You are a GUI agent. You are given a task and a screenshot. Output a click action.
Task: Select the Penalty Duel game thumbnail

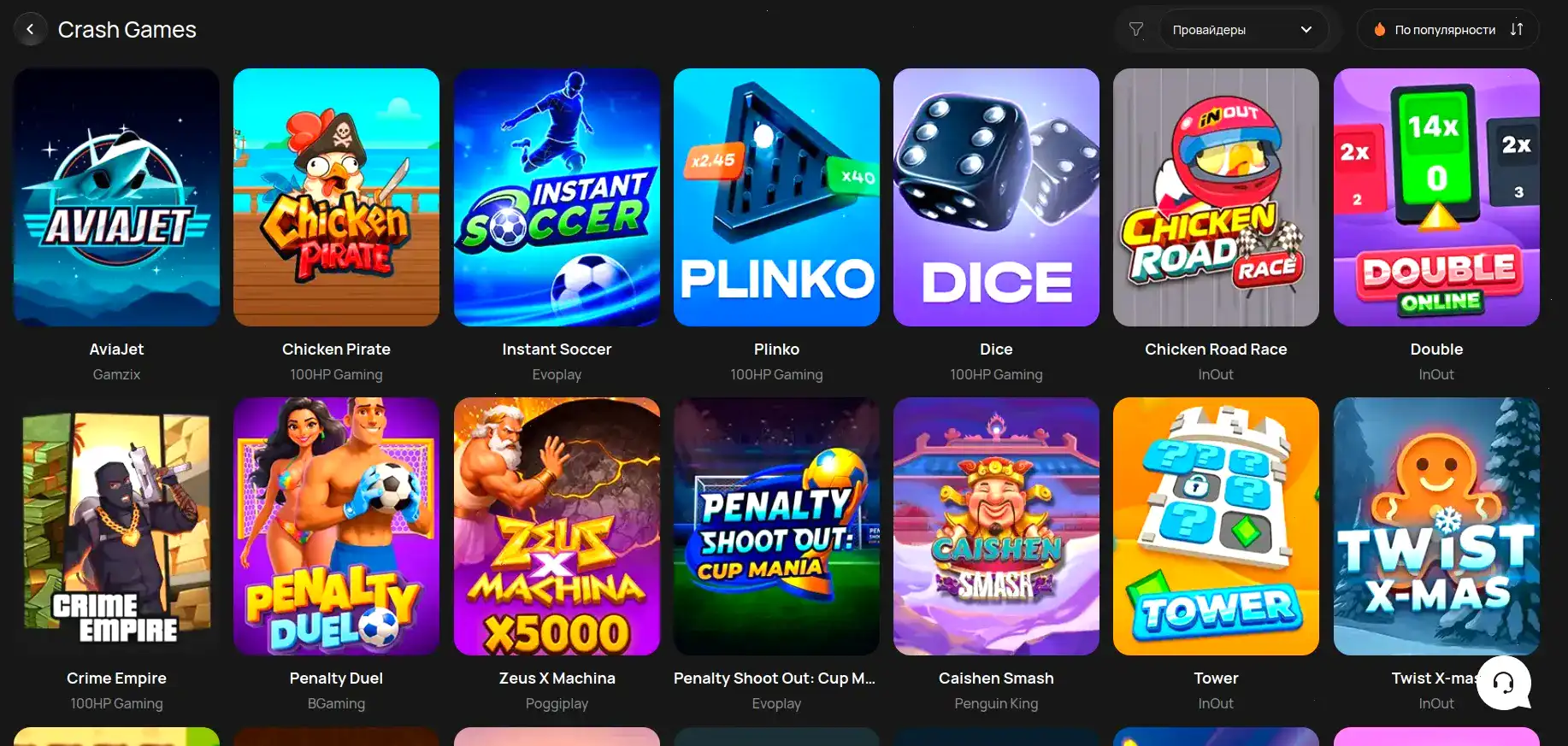coord(336,526)
